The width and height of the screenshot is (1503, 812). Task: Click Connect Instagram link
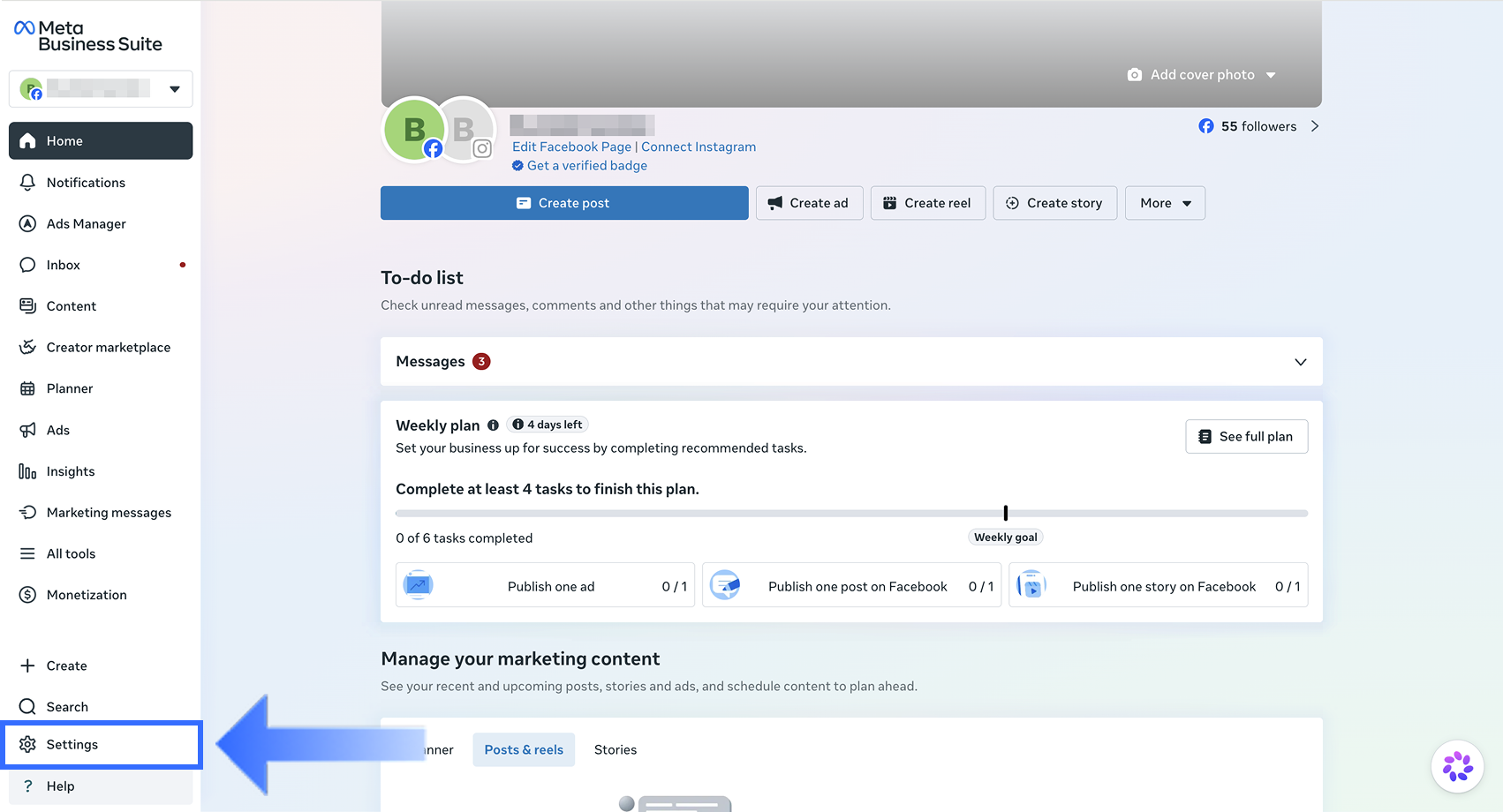pyautogui.click(x=699, y=147)
